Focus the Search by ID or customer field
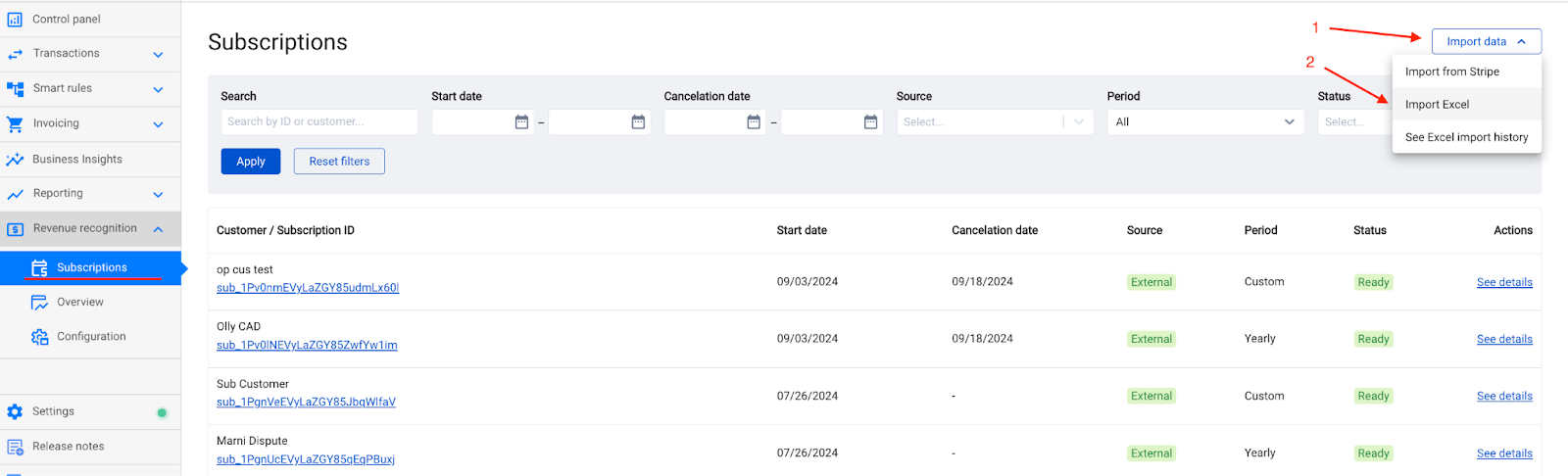Image resolution: width=1568 pixels, height=476 pixels. 319,122
